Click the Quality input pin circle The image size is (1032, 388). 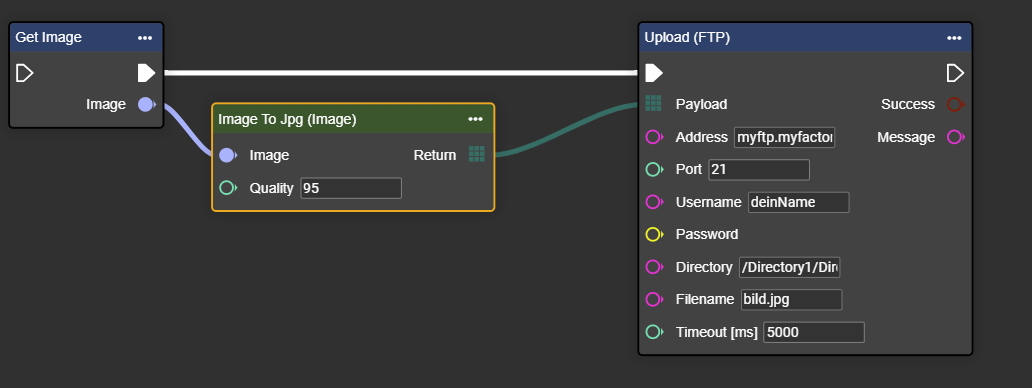(228, 188)
